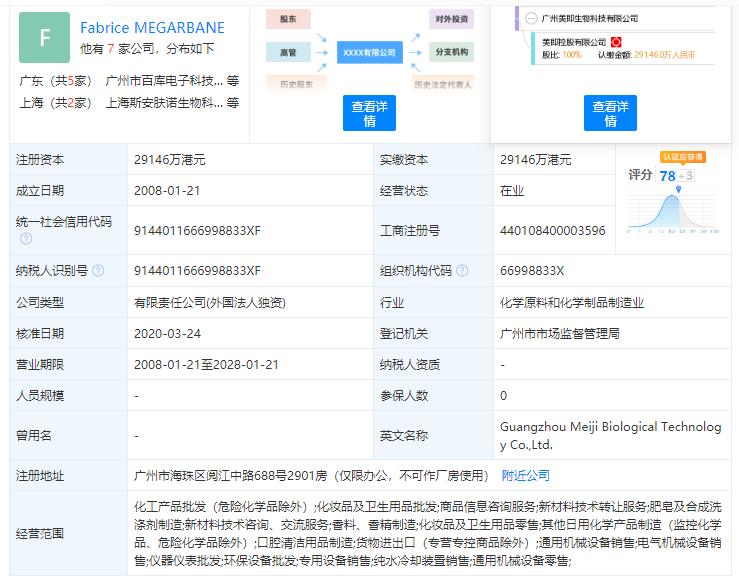
Task: Click the red badge icon next to 美即控股有限公司
Action: [x=616, y=42]
